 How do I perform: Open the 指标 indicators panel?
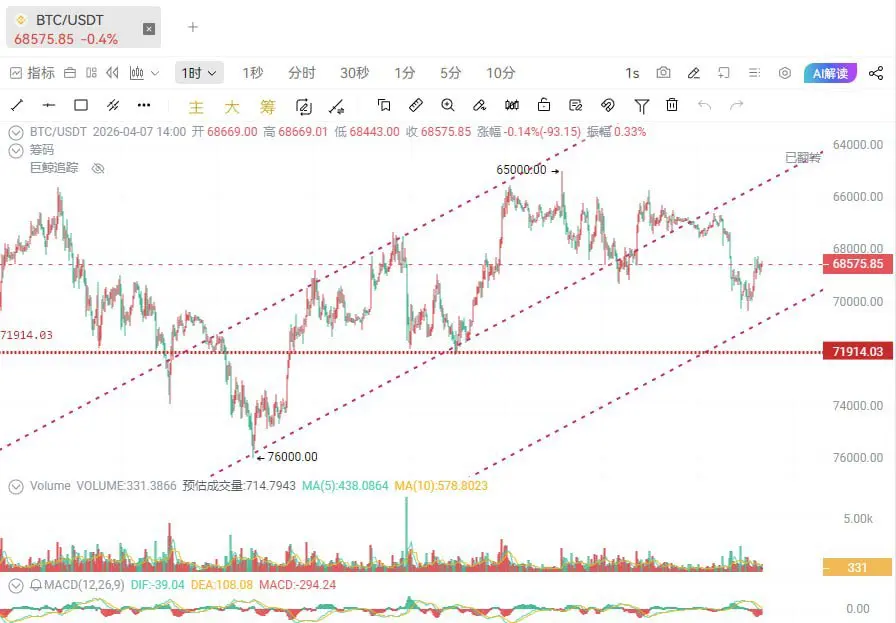point(33,73)
